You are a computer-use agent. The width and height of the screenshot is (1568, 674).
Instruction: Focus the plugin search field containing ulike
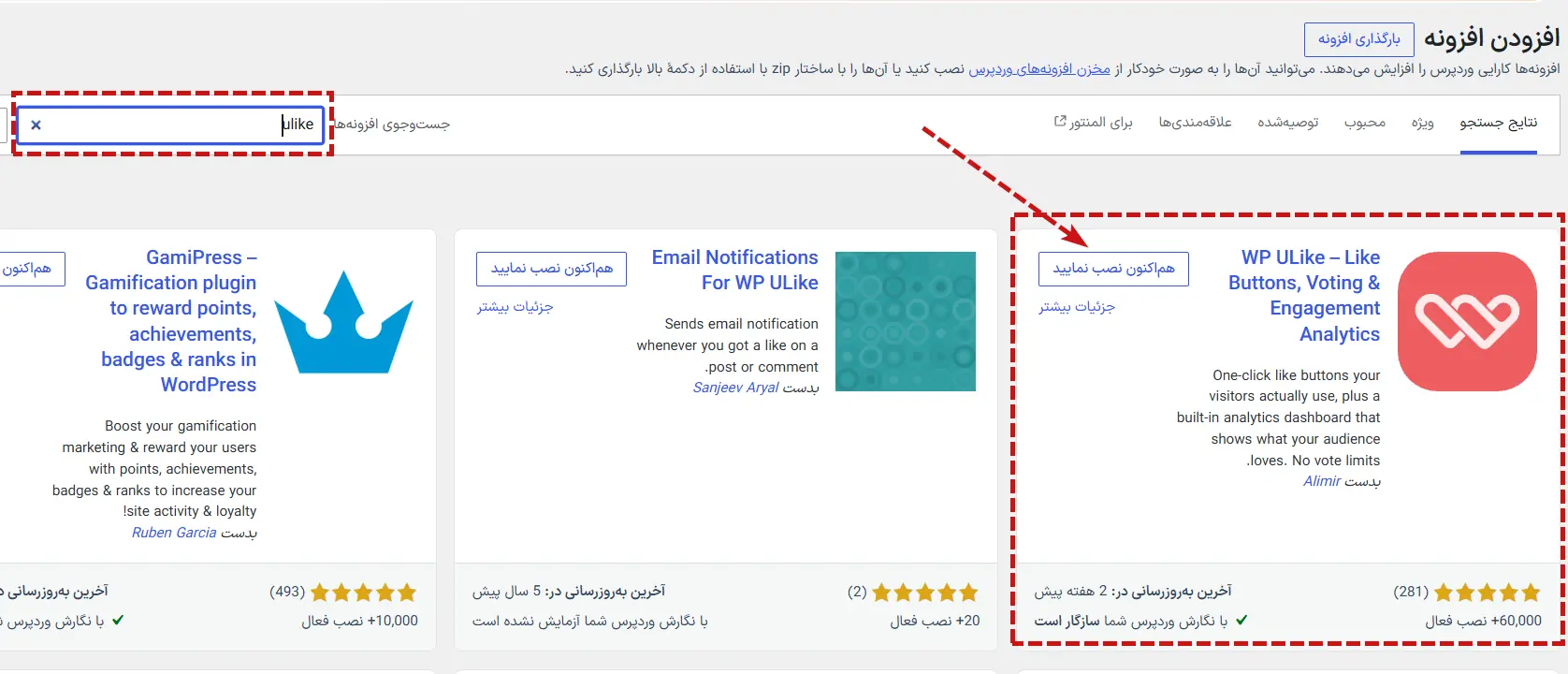pos(171,125)
